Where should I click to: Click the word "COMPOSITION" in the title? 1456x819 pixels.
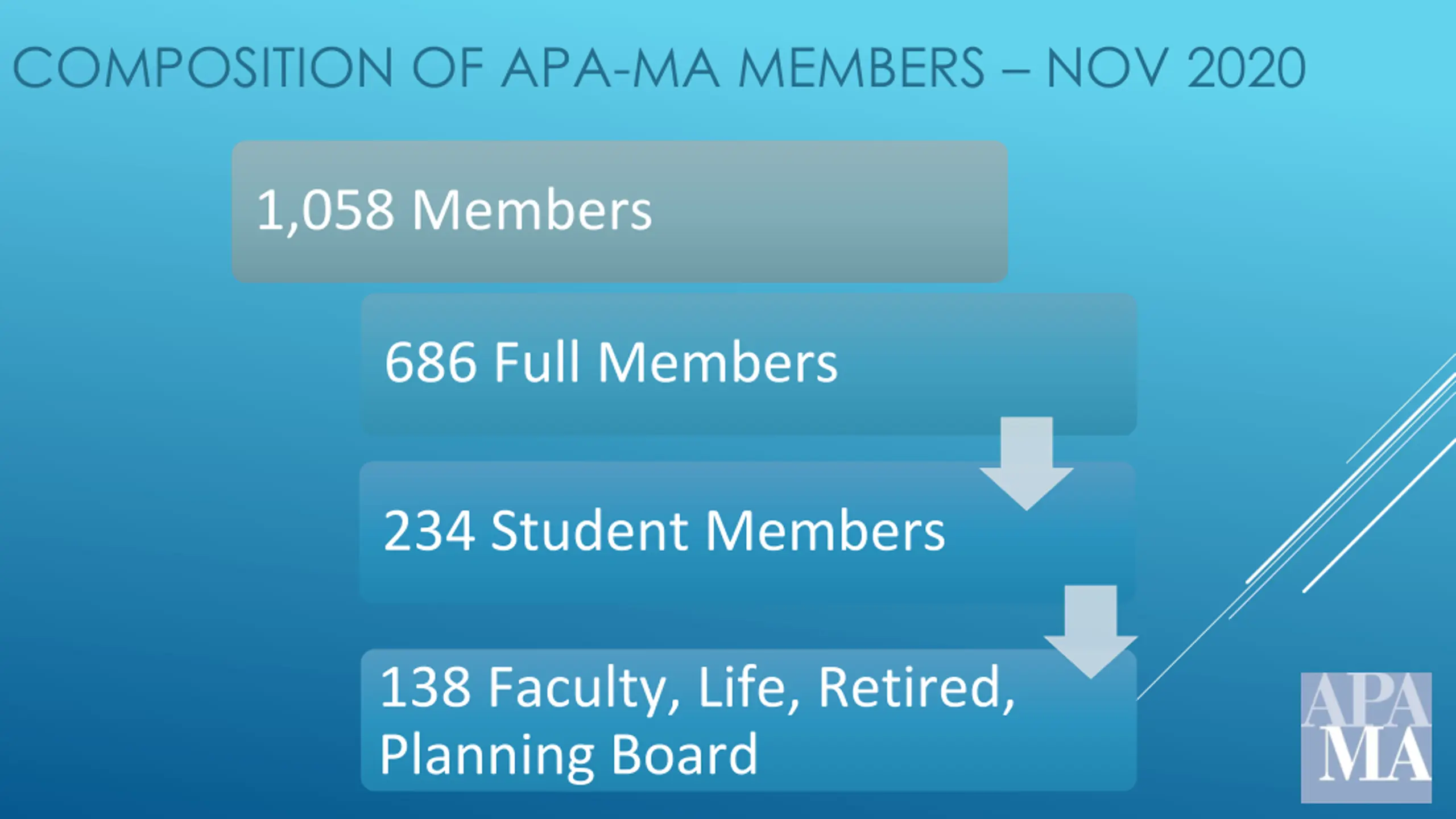coord(203,68)
